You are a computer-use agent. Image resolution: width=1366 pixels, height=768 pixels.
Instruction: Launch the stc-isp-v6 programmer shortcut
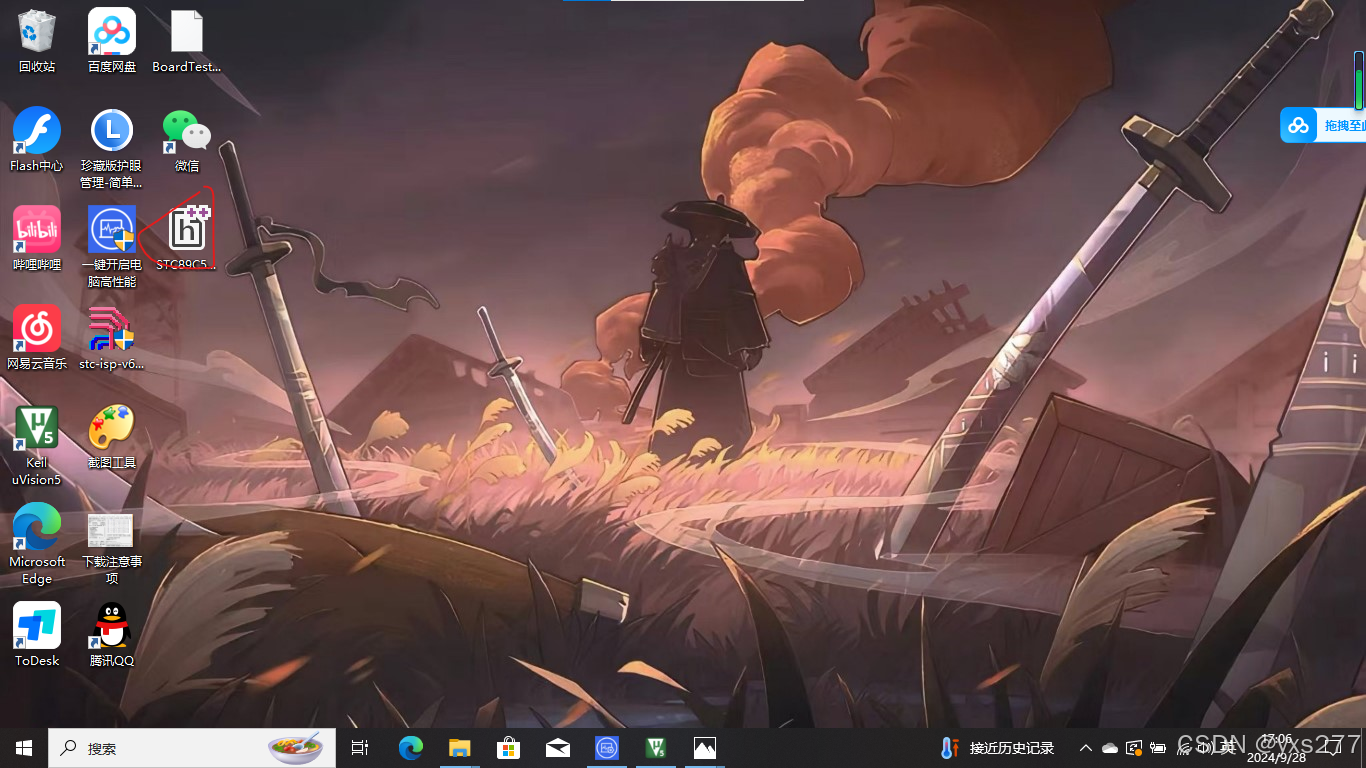click(112, 338)
